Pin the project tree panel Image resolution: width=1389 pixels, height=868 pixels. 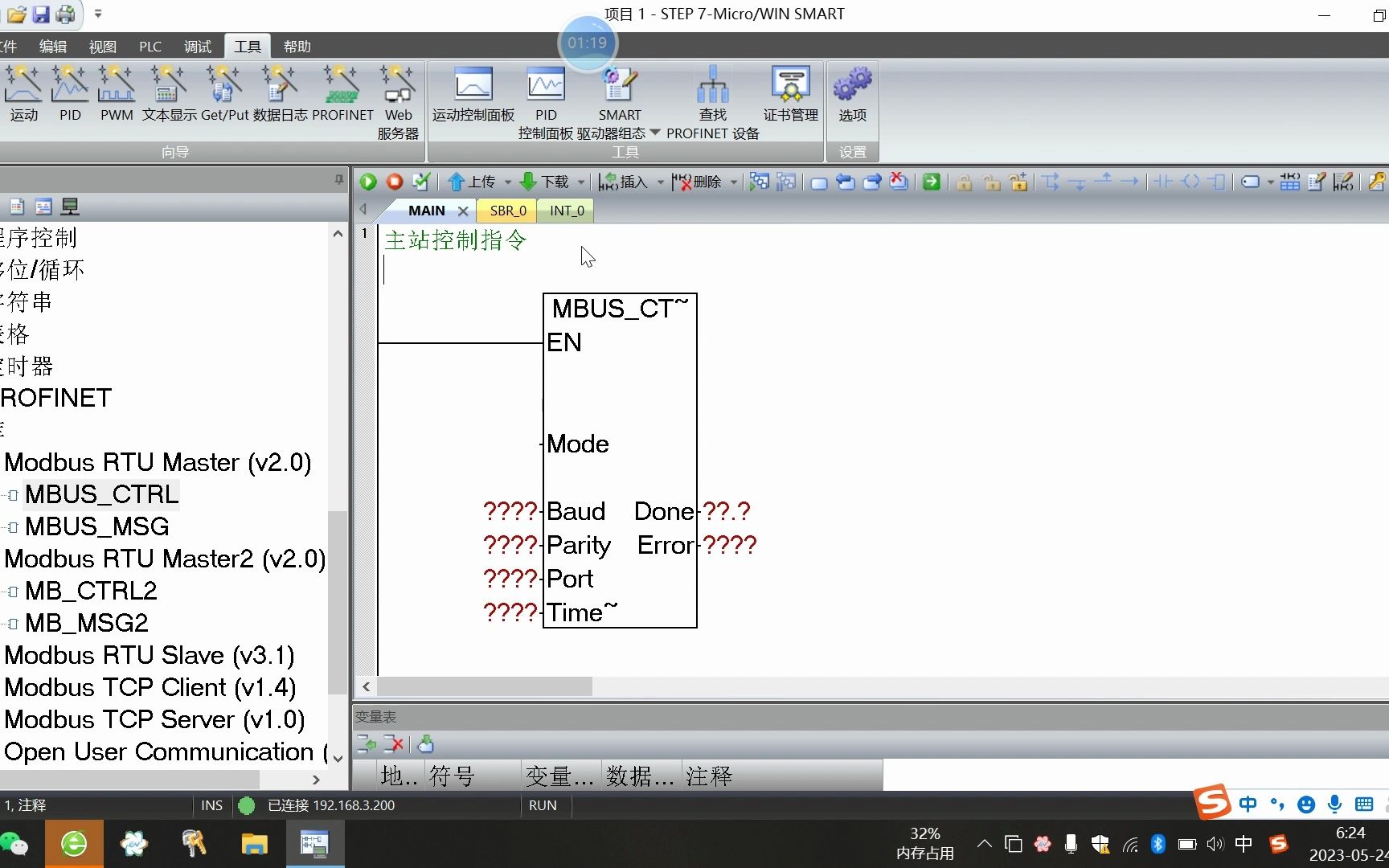338,180
